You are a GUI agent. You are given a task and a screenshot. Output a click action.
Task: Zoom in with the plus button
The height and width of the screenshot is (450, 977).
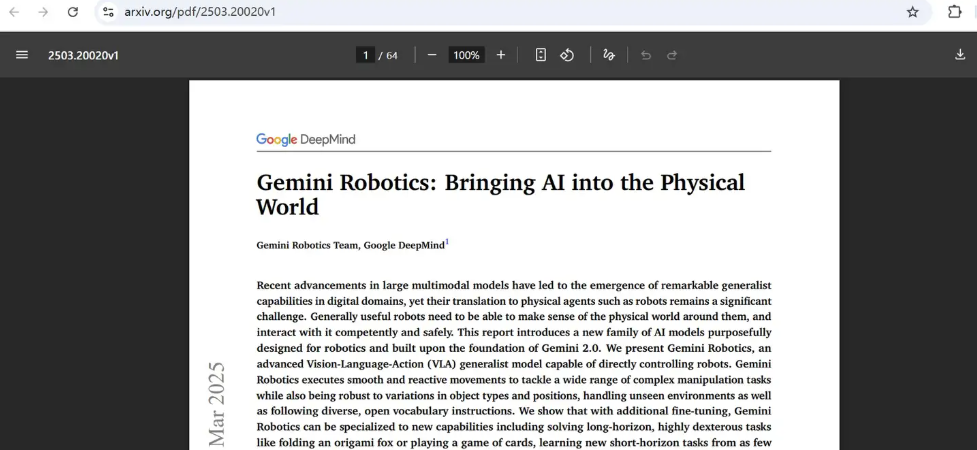(x=500, y=55)
